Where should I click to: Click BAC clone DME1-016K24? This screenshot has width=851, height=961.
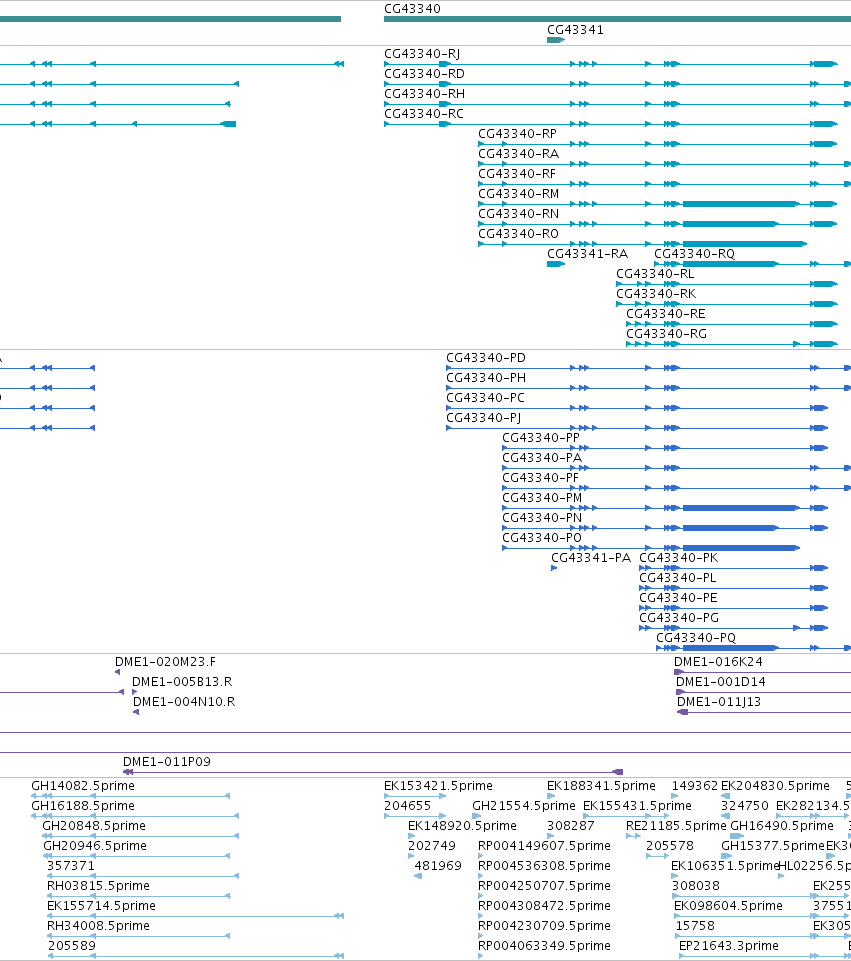click(717, 662)
